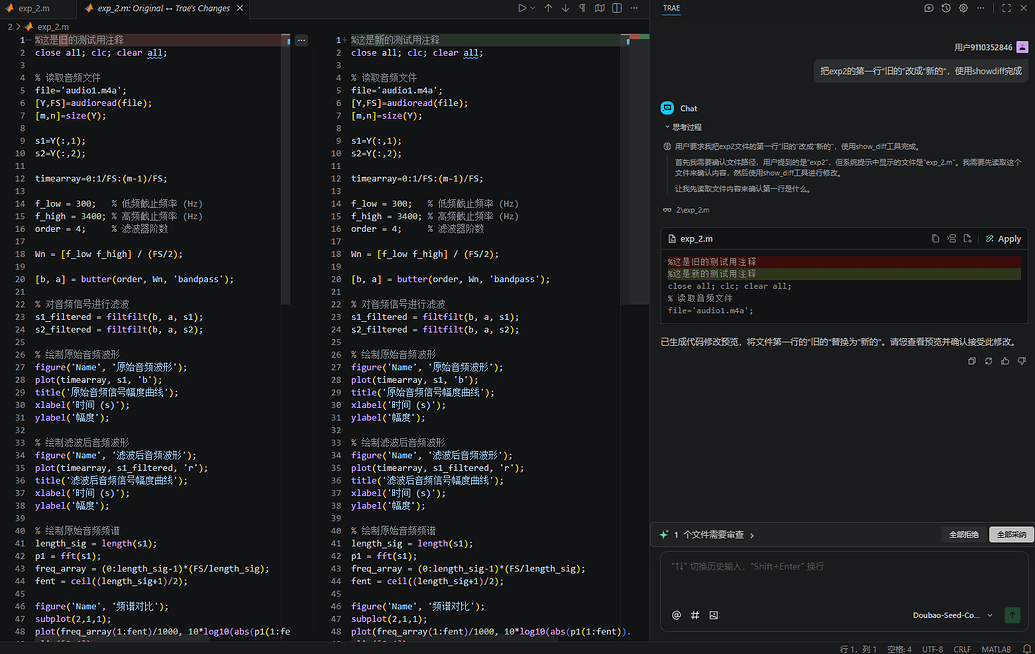Click the user avatar icon

click(x=1022, y=47)
